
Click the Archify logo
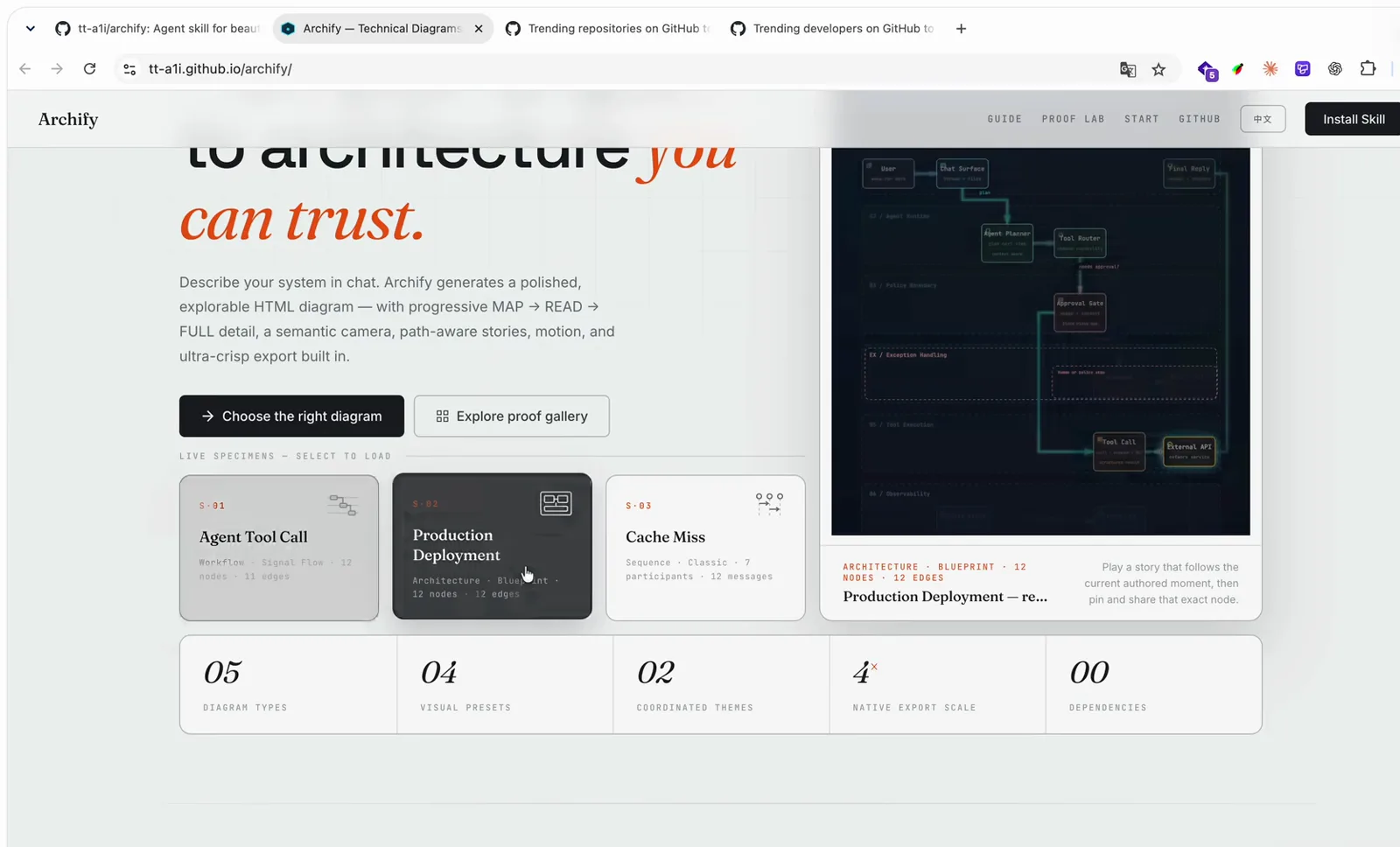click(68, 119)
